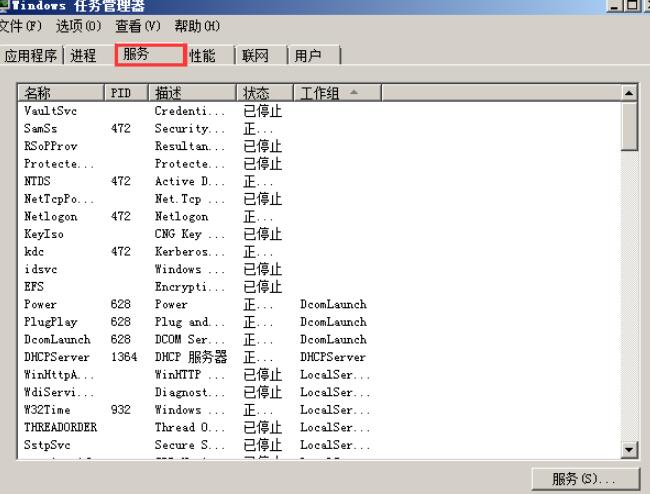Select the SamSs service row
The image size is (650, 494).
(319, 128)
